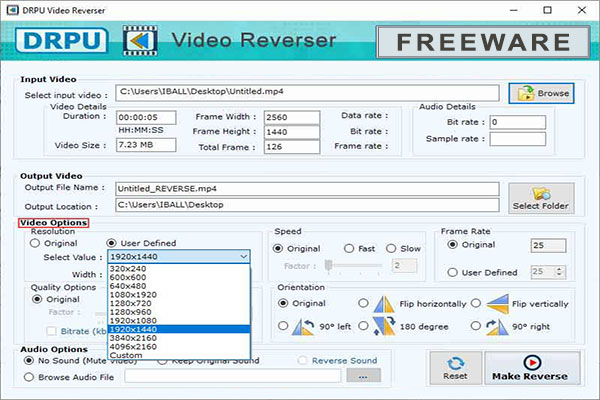Choose 1080x1920 from resolution list
The height and width of the screenshot is (400, 600).
pyautogui.click(x=179, y=295)
